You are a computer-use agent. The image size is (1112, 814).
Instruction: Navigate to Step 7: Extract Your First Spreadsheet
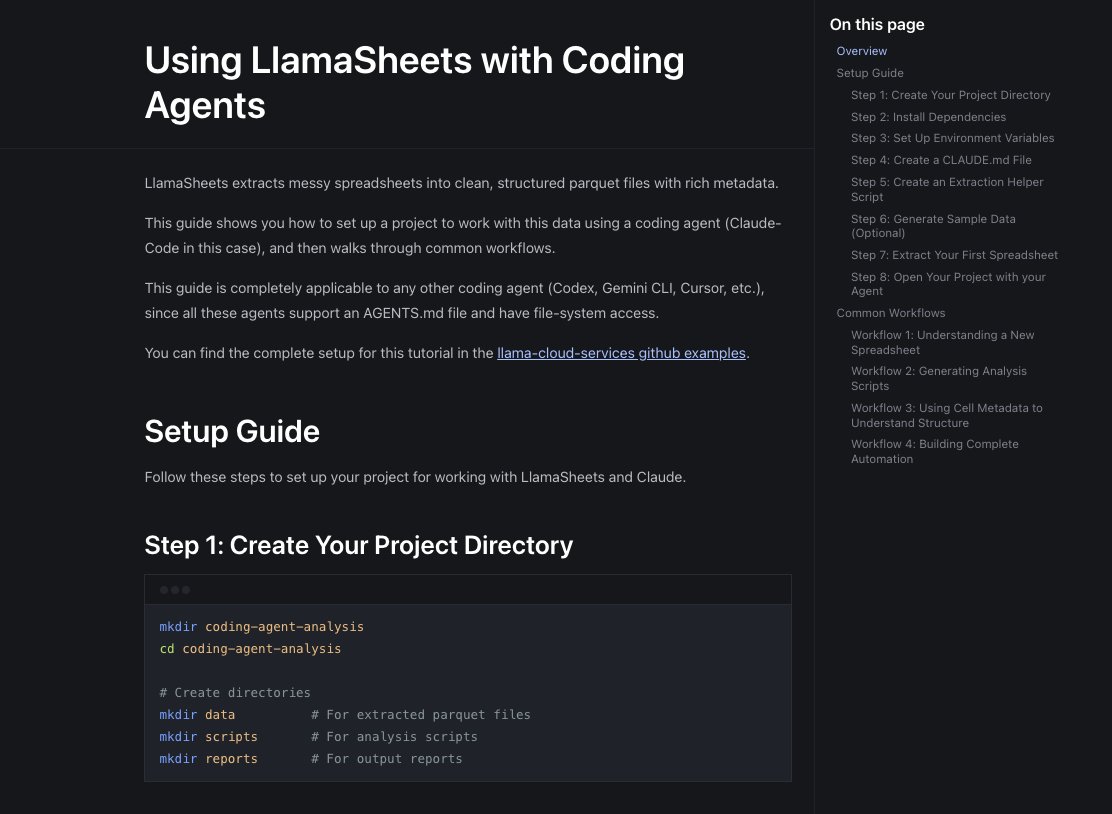pos(954,255)
